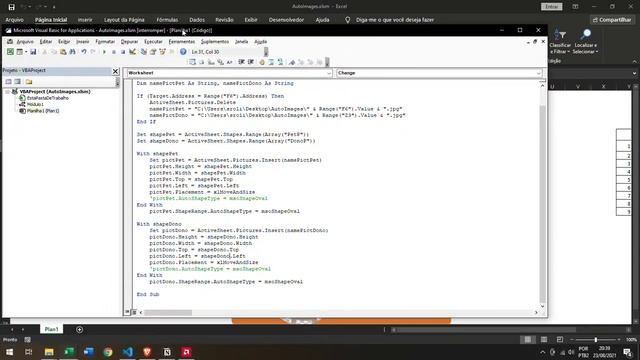The image size is (640, 360).
Task: Click Comment Block icon in Edit toolbar
Action: (271, 62)
